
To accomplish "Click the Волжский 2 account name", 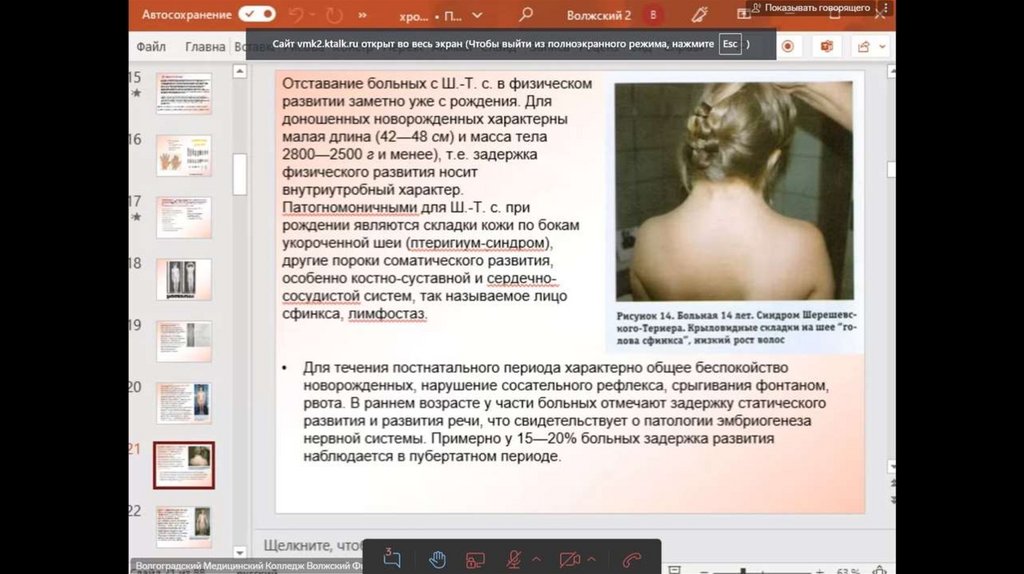I will pyautogui.click(x=599, y=15).
